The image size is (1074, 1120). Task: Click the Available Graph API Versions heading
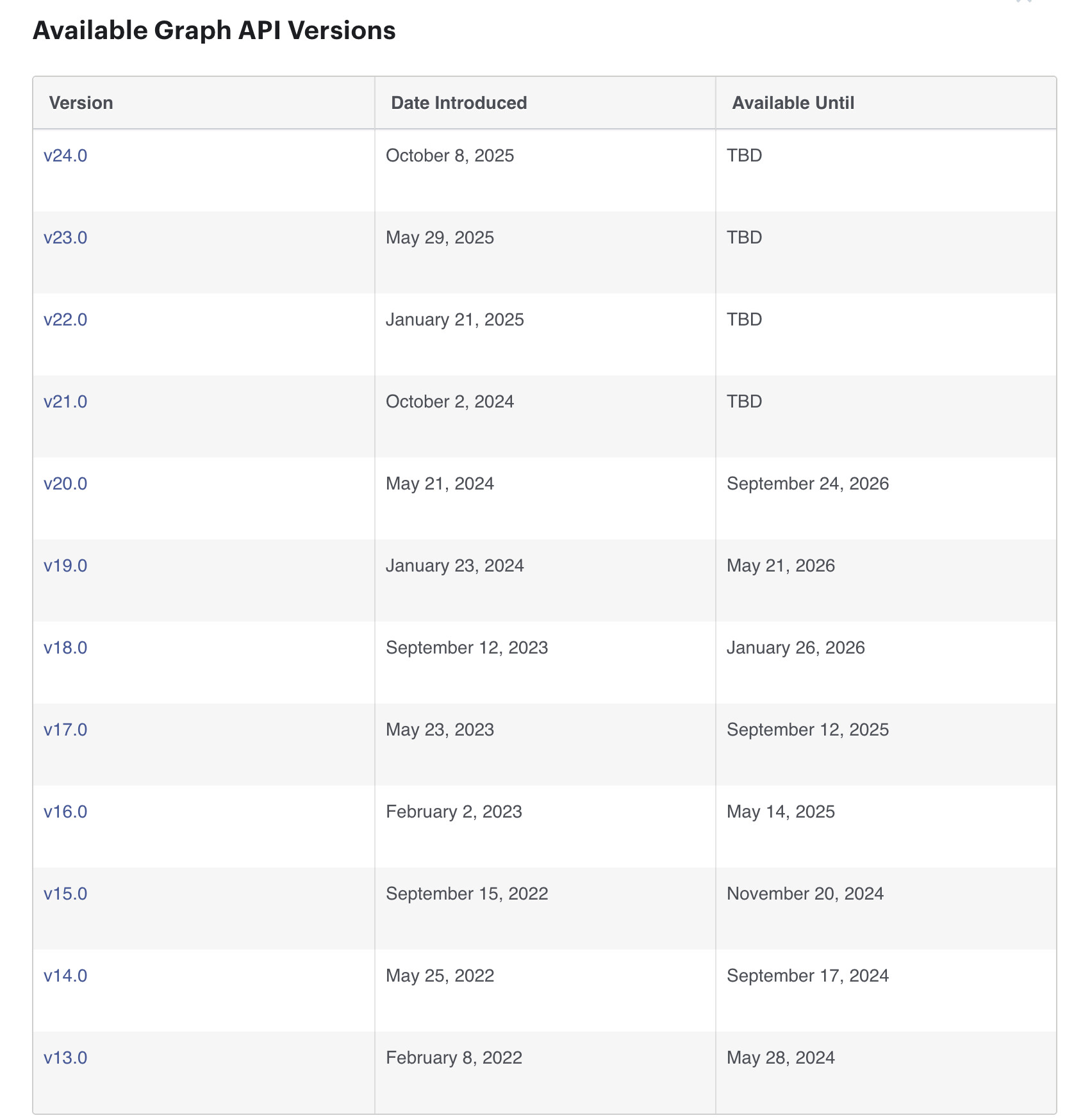214,31
